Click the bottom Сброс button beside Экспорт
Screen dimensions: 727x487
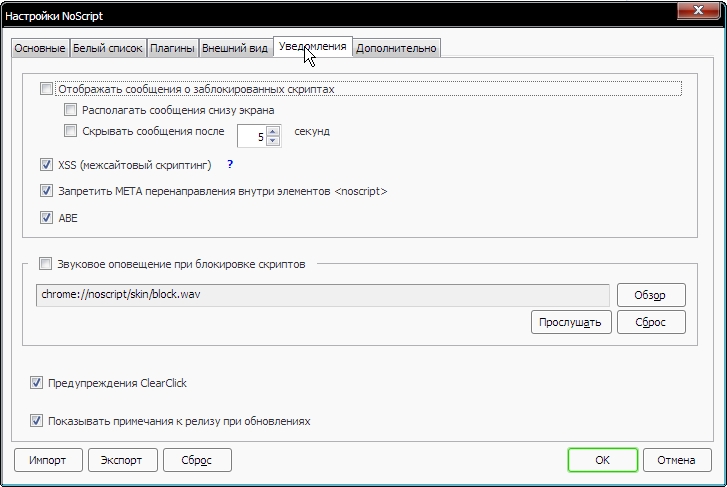coord(197,460)
